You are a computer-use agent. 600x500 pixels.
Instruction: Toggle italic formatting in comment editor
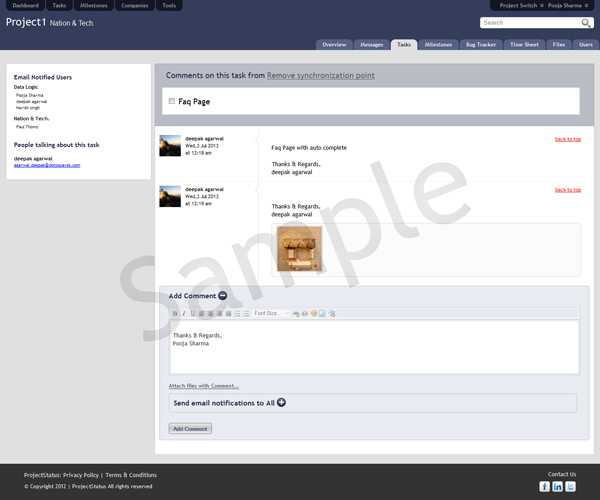[x=183, y=314]
